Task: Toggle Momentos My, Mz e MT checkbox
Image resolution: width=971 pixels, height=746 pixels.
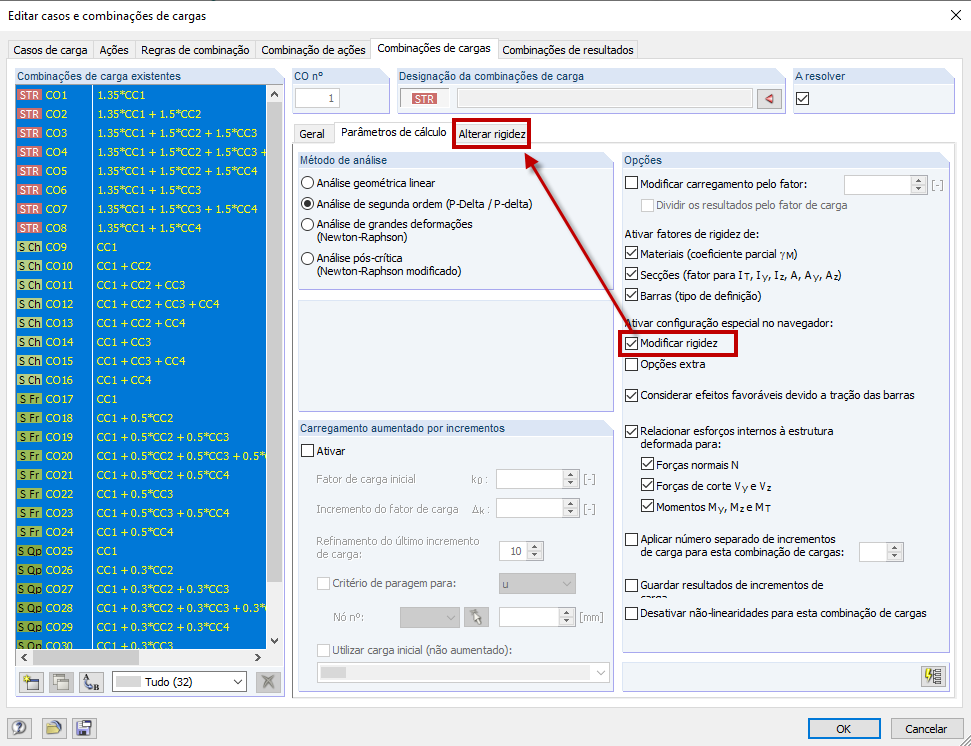Action: pos(648,506)
